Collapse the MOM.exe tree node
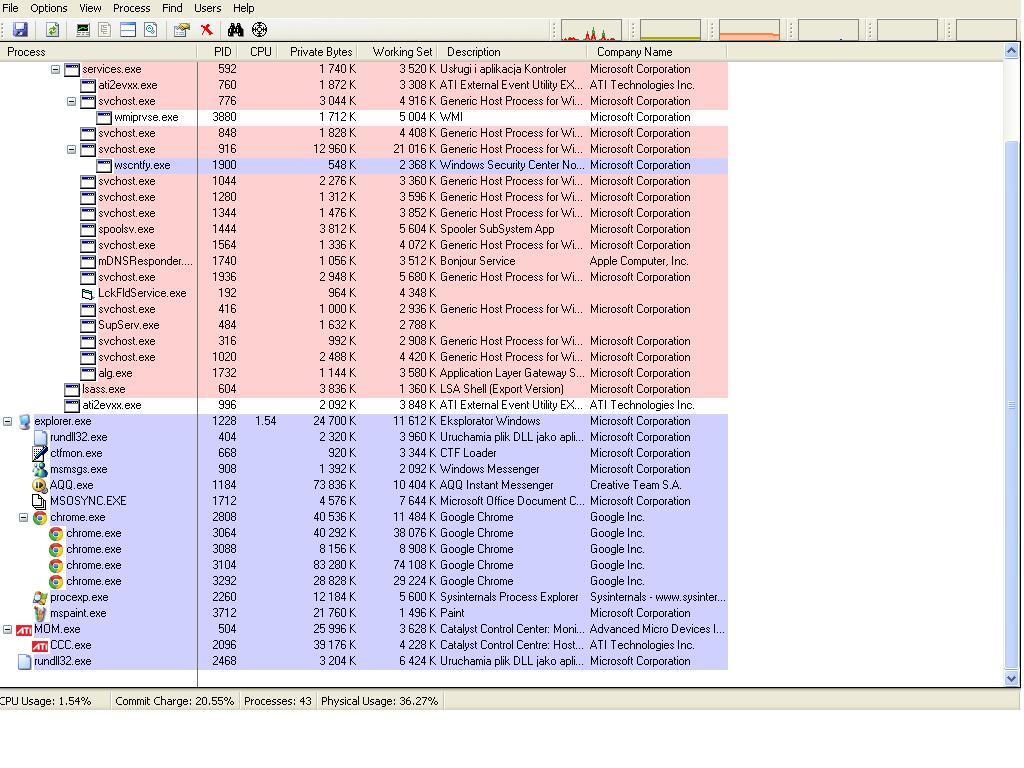The image size is (1024, 768). [x=8, y=630]
